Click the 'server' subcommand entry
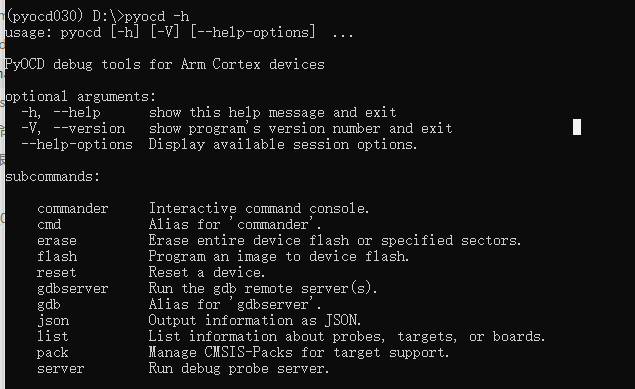 [61, 368]
